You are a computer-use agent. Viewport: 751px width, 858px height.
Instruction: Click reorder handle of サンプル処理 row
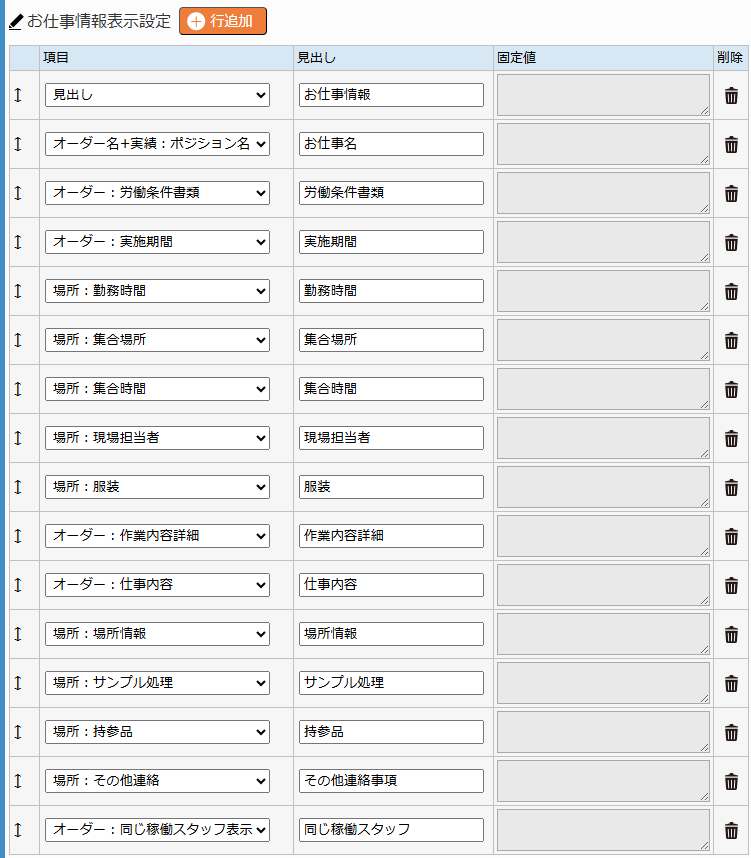pyautogui.click(x=18, y=683)
